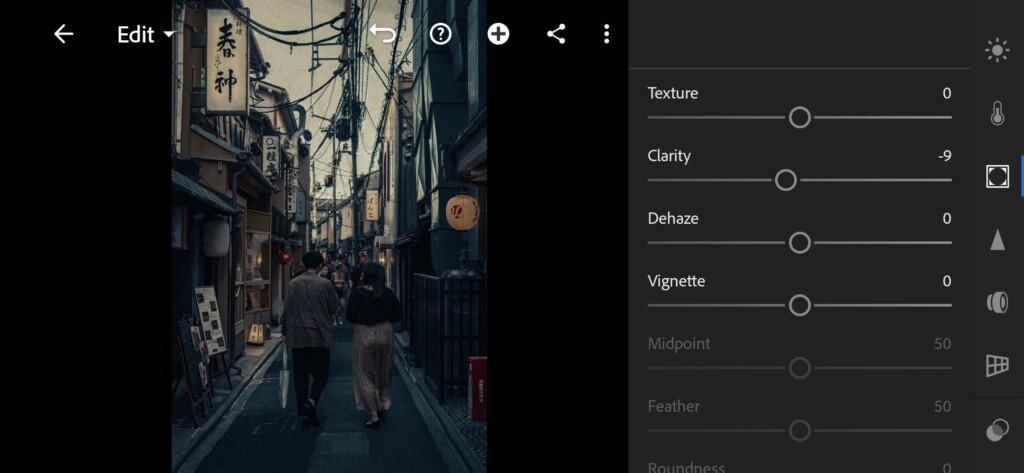The image size is (1024, 473).
Task: Click the Clarity slider handle
Action: click(786, 180)
